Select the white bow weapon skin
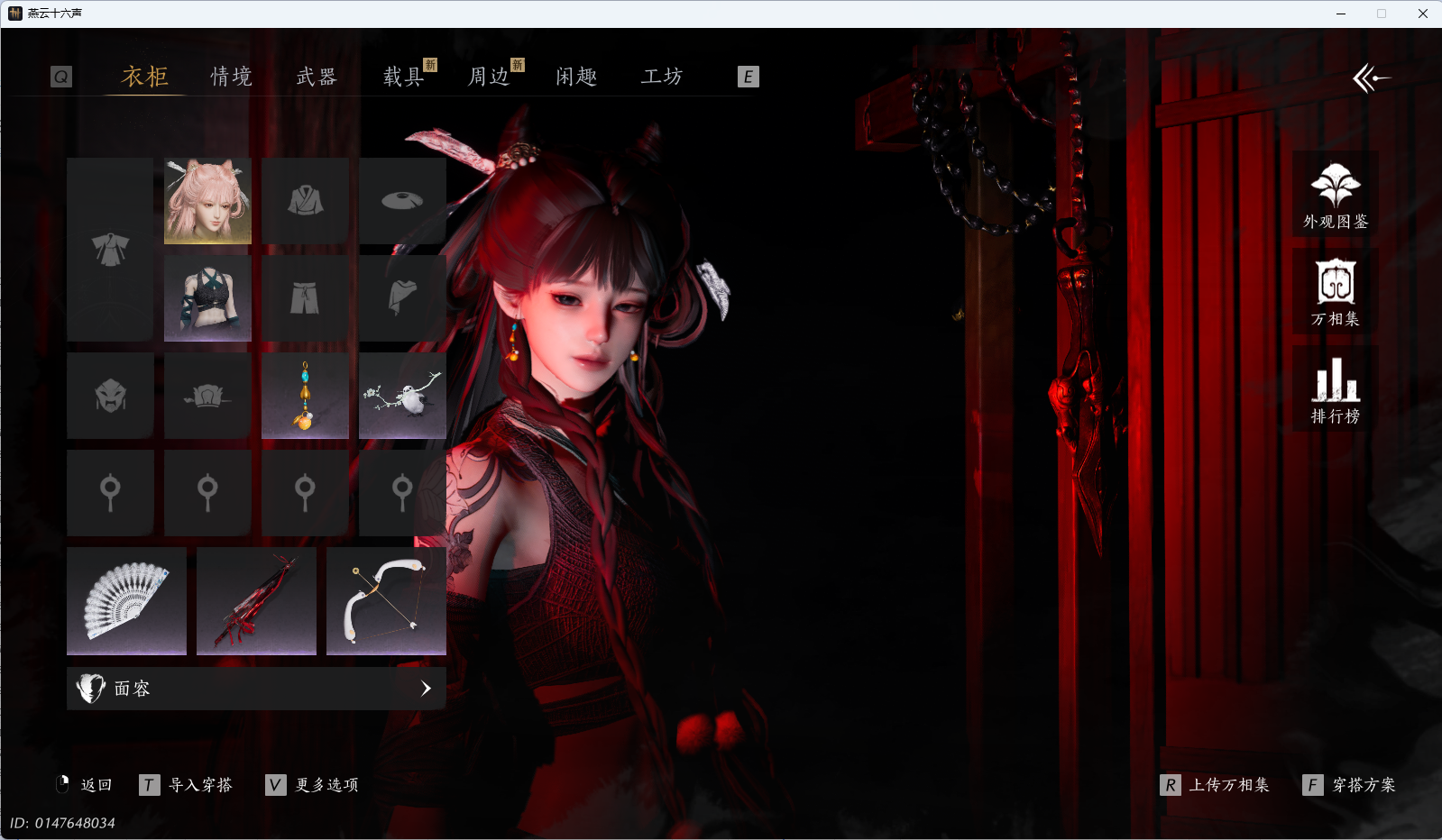 [x=386, y=600]
